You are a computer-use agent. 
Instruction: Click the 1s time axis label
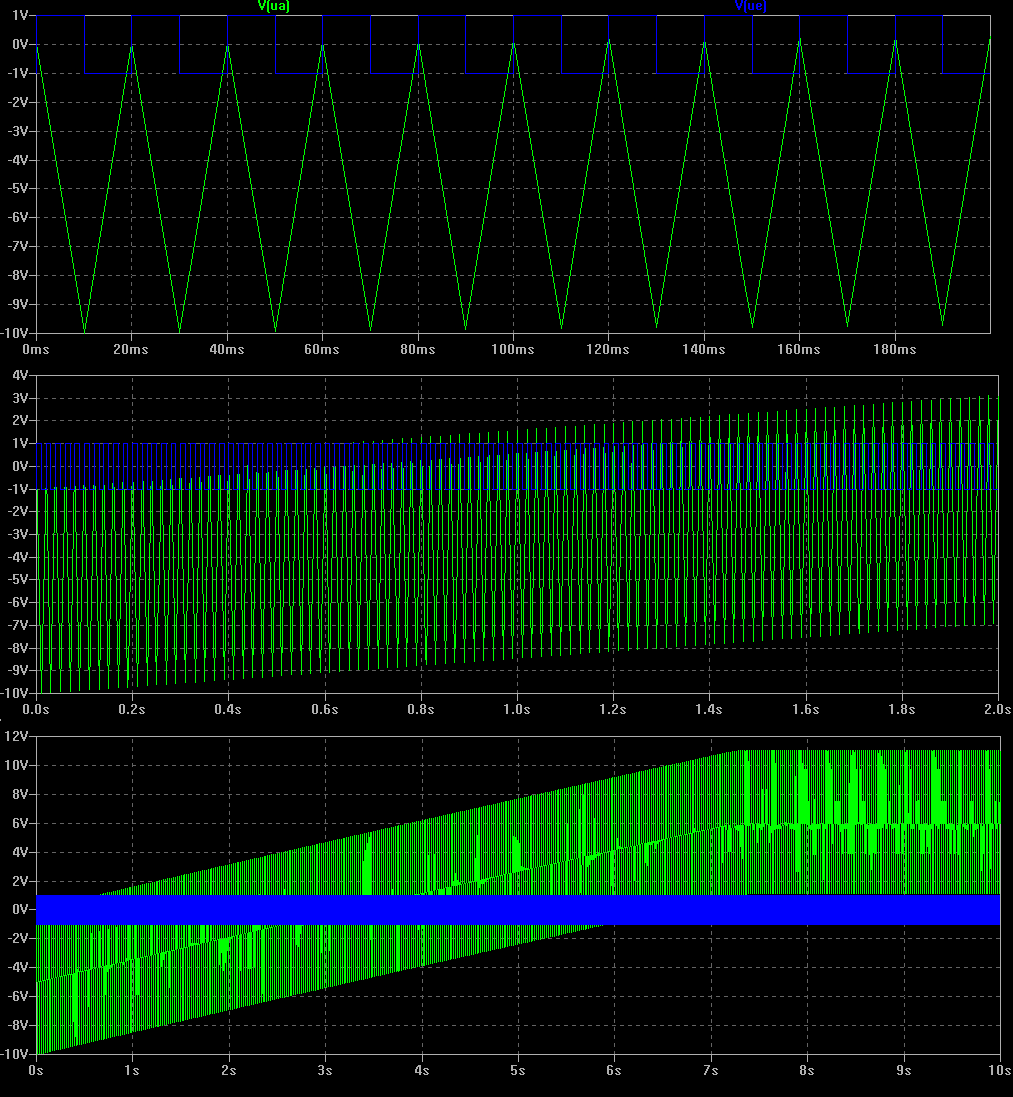(132, 1070)
